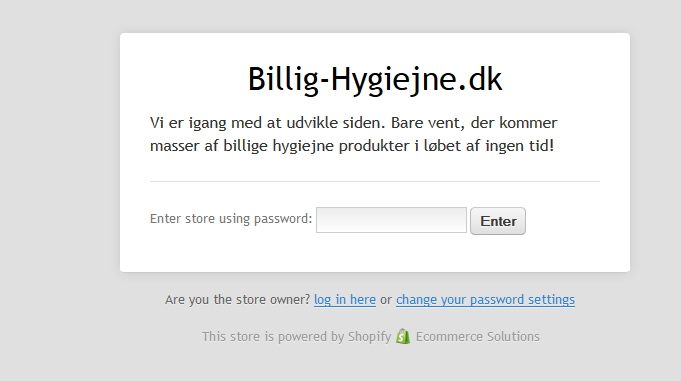The image size is (681, 381).
Task: Focus the store password input field
Action: [391, 220]
